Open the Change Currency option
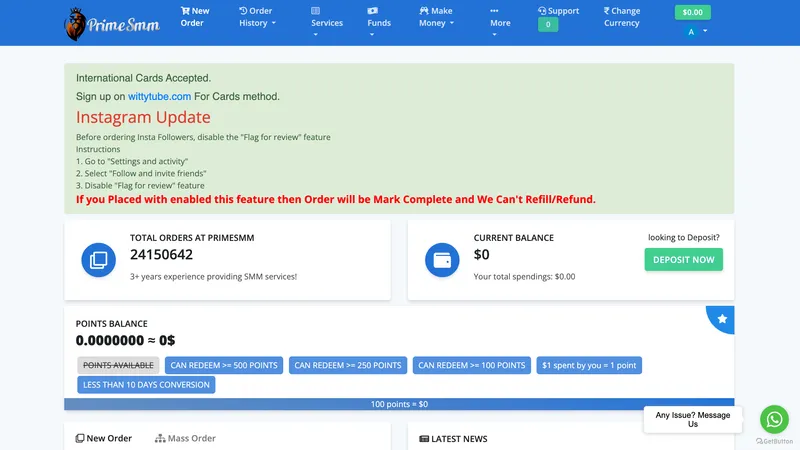This screenshot has width=800, height=450. (x=621, y=17)
